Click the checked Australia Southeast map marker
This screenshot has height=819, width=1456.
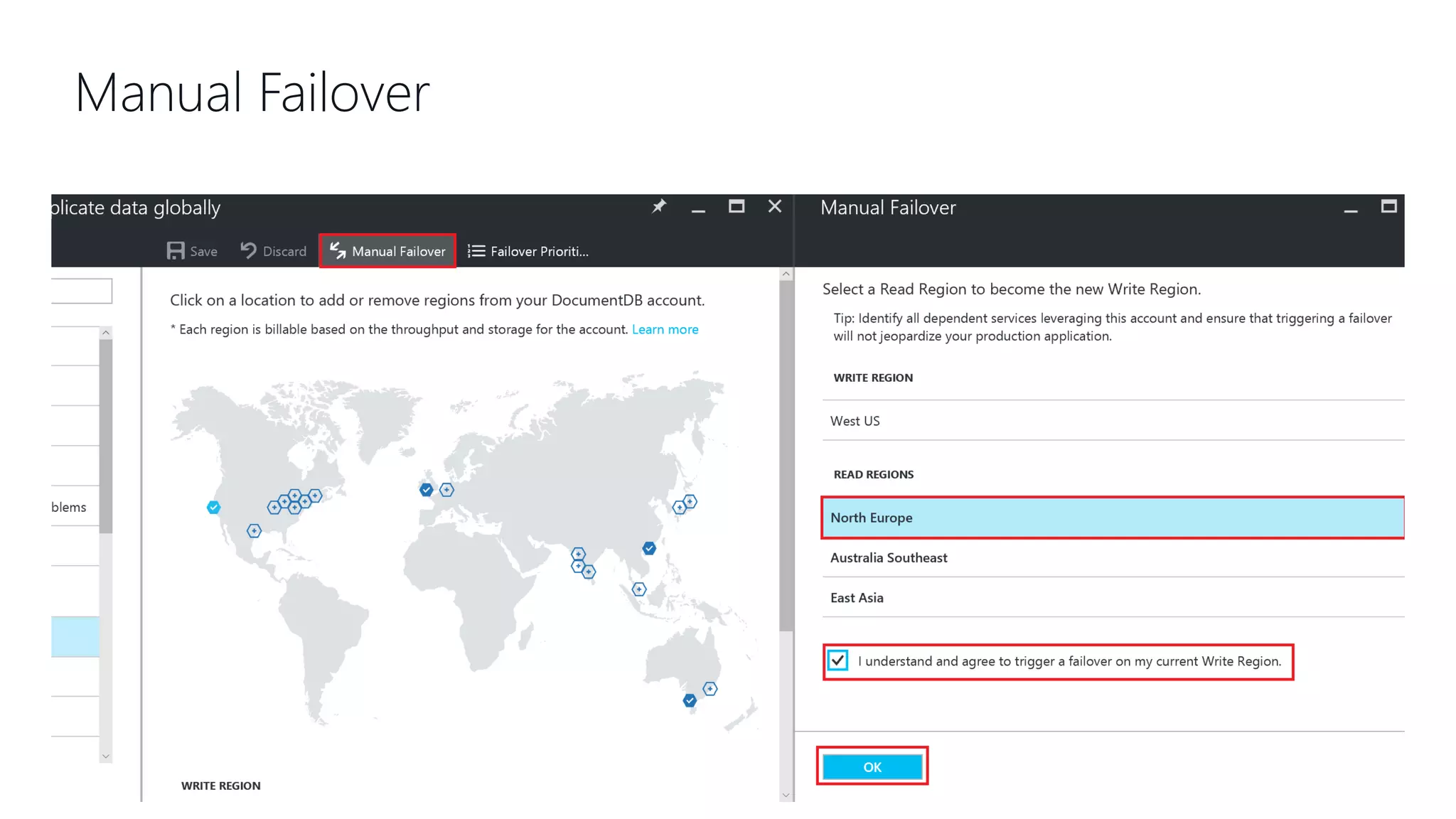(690, 700)
